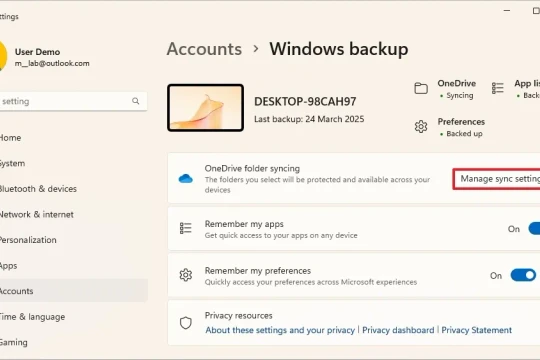Click the m__lab@outlook.com email address

52,63
